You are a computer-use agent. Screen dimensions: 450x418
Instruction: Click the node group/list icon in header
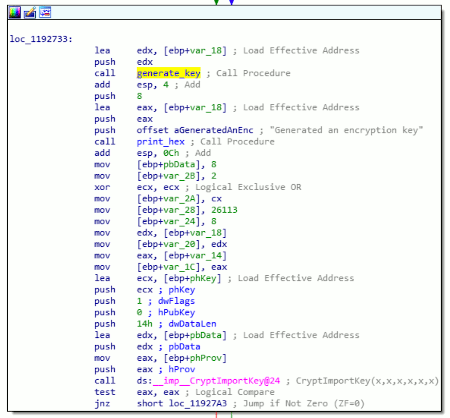45,12
